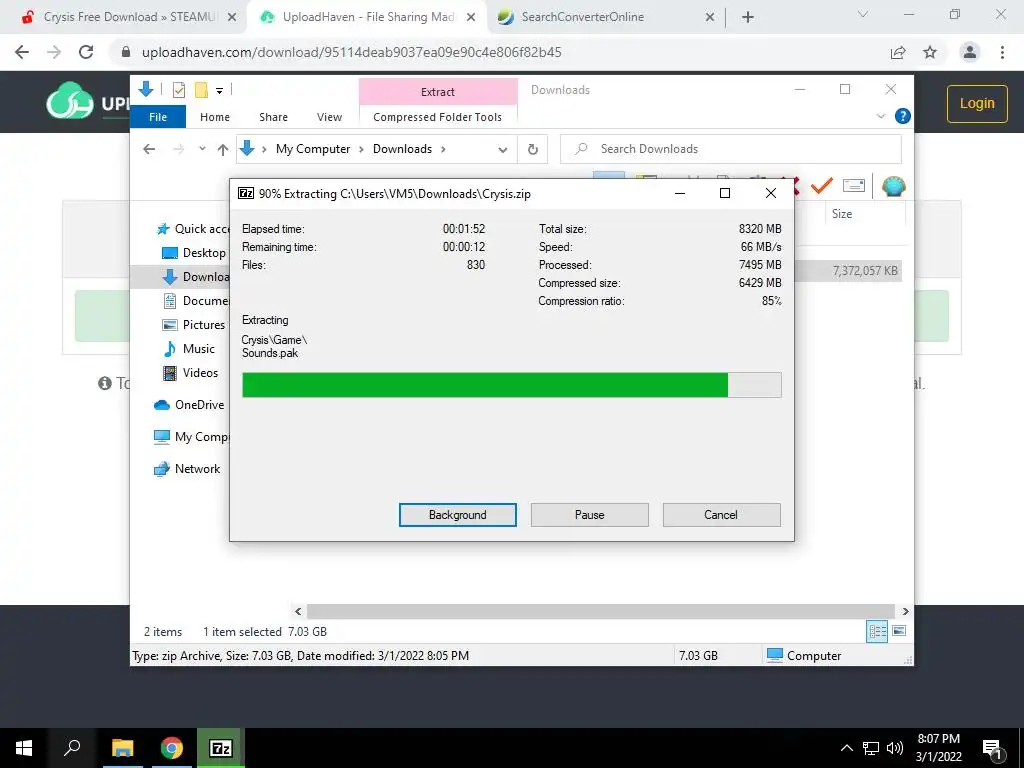Click quick access properties checkmark icon
The image size is (1024, 768).
point(178,90)
